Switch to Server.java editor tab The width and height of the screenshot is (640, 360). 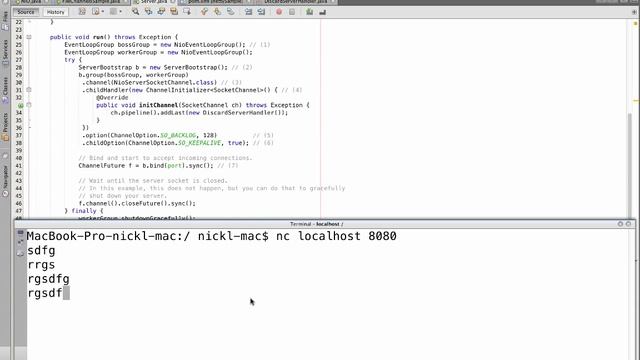tap(154, 2)
